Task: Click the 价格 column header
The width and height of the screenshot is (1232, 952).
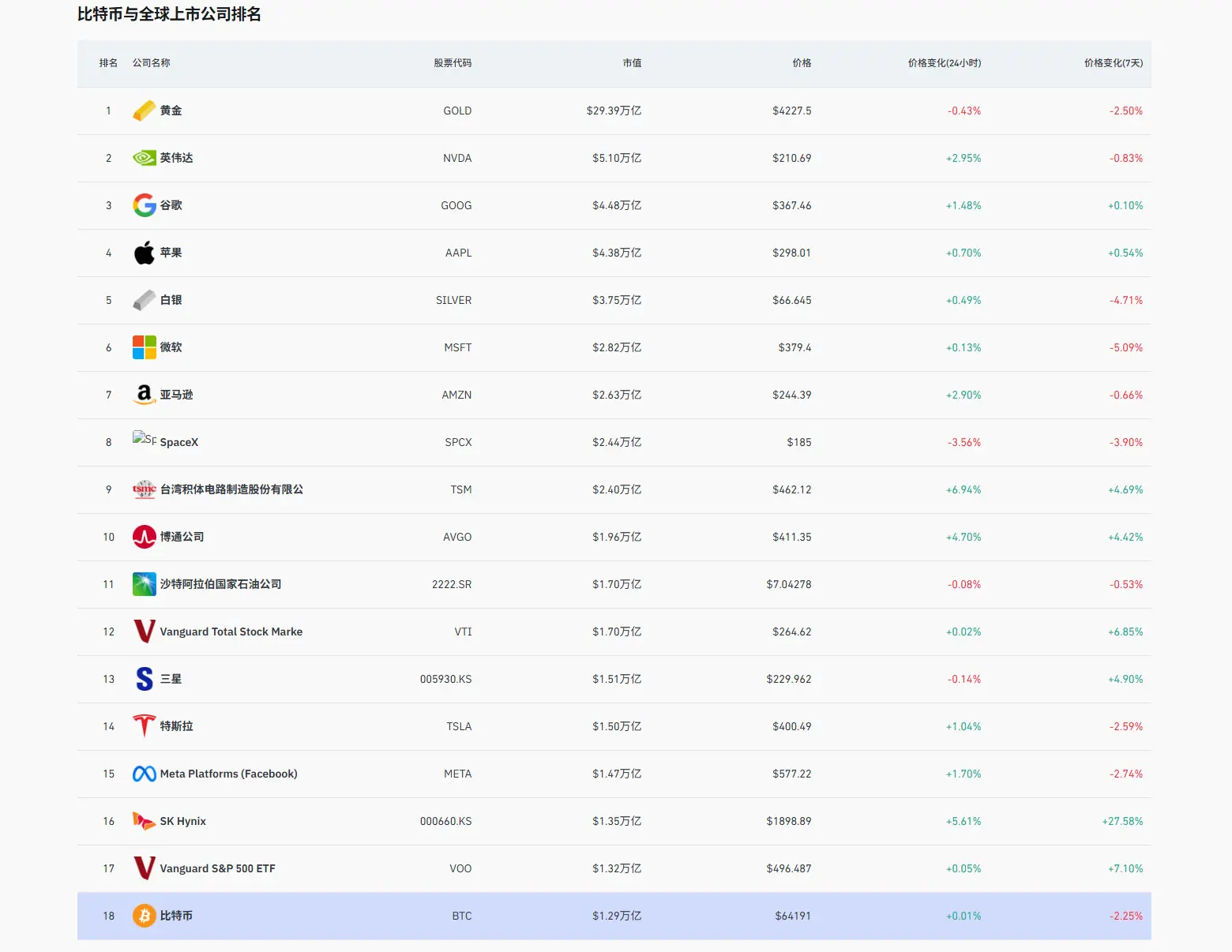Action: coord(802,63)
